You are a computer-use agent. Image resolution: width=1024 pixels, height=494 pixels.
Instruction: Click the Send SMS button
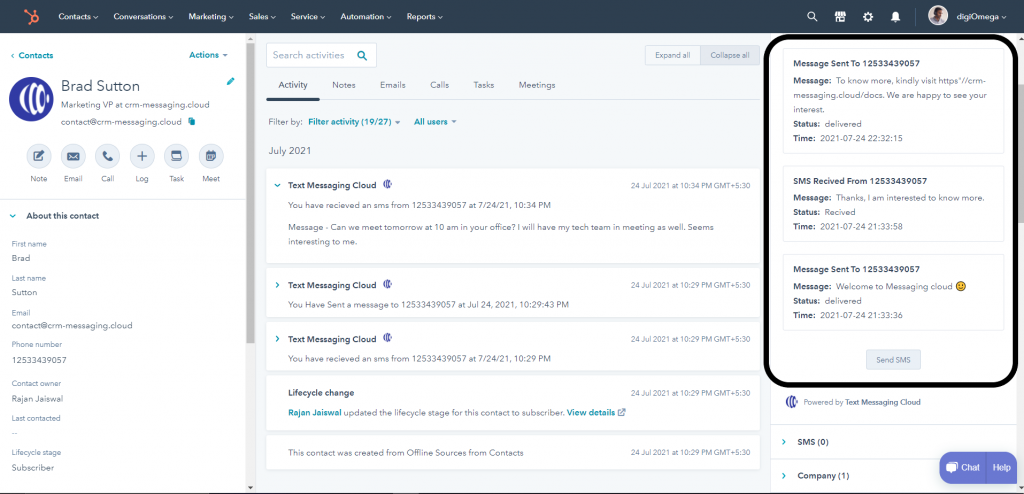pyautogui.click(x=893, y=360)
